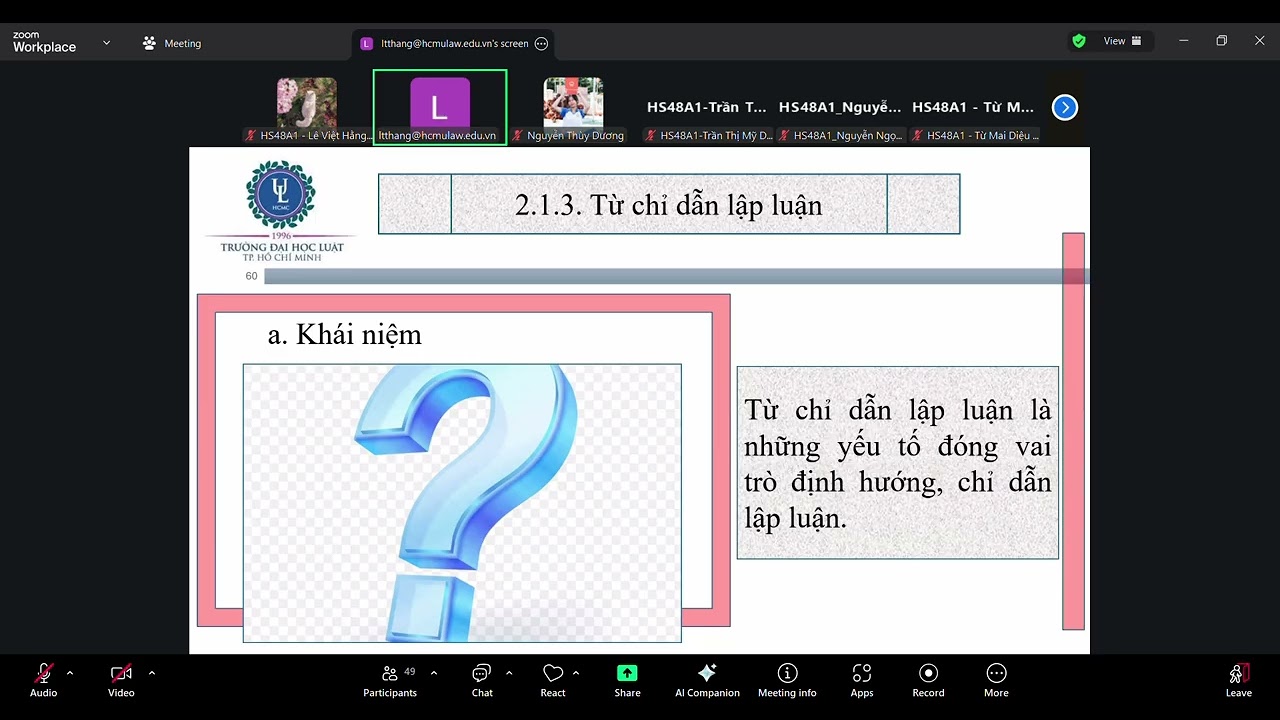Screen dimensions: 1280x720
Task: Expand the Participants options caret
Action: [x=434, y=673]
